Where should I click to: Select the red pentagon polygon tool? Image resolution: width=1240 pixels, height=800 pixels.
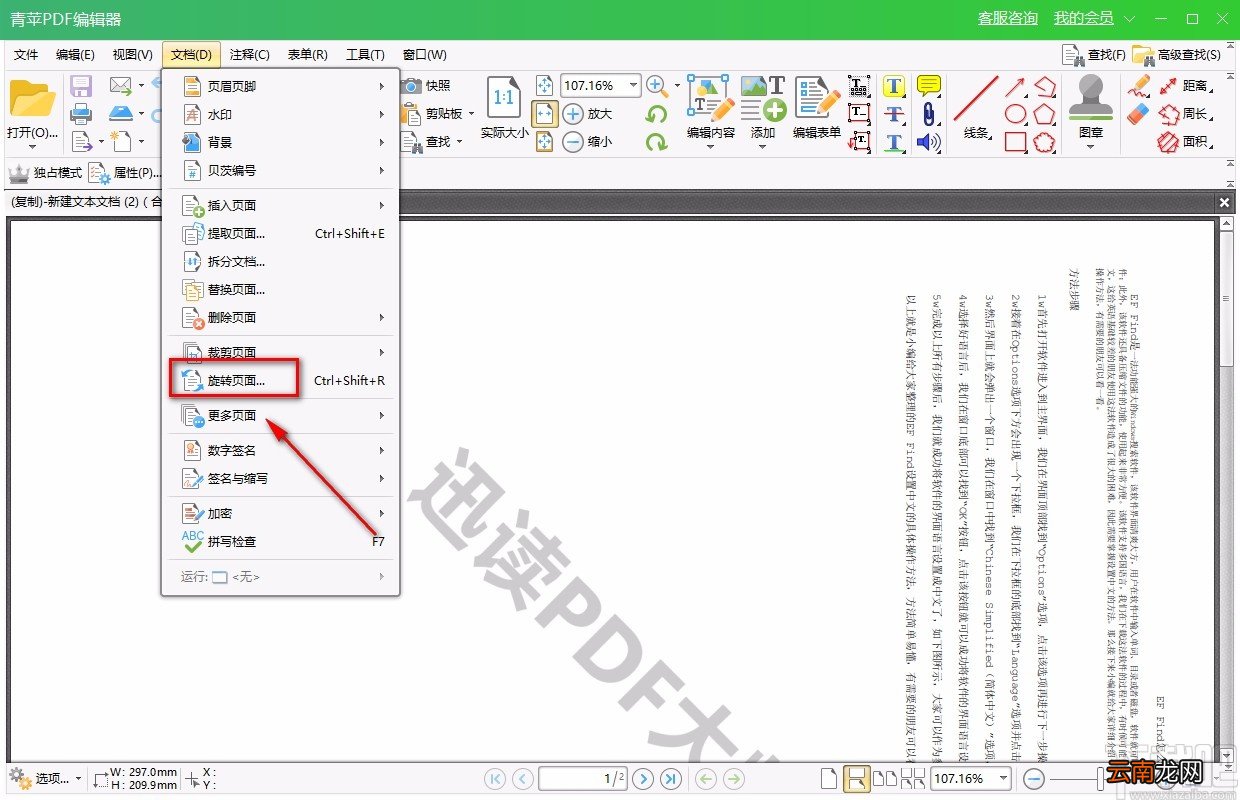pos(1045,114)
